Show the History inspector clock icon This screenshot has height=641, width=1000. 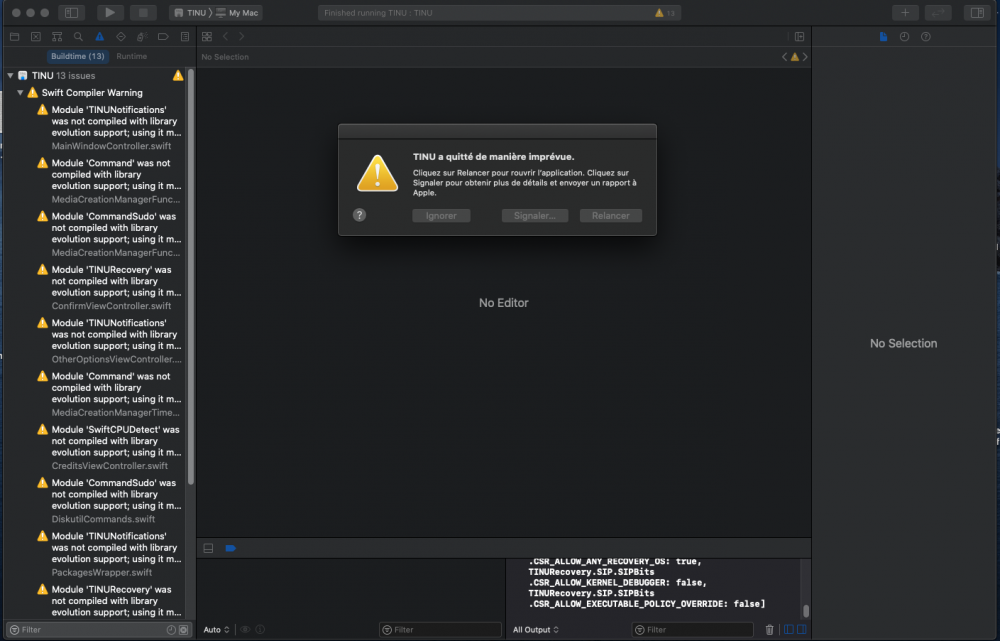pos(904,37)
